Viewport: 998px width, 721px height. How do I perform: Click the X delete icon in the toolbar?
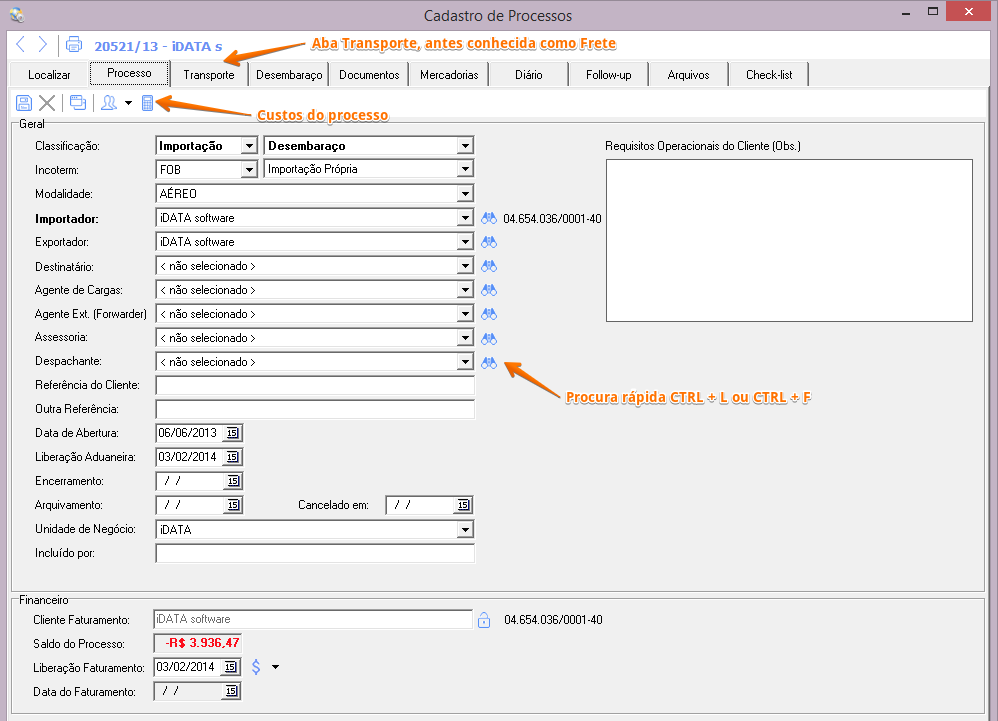point(46,103)
